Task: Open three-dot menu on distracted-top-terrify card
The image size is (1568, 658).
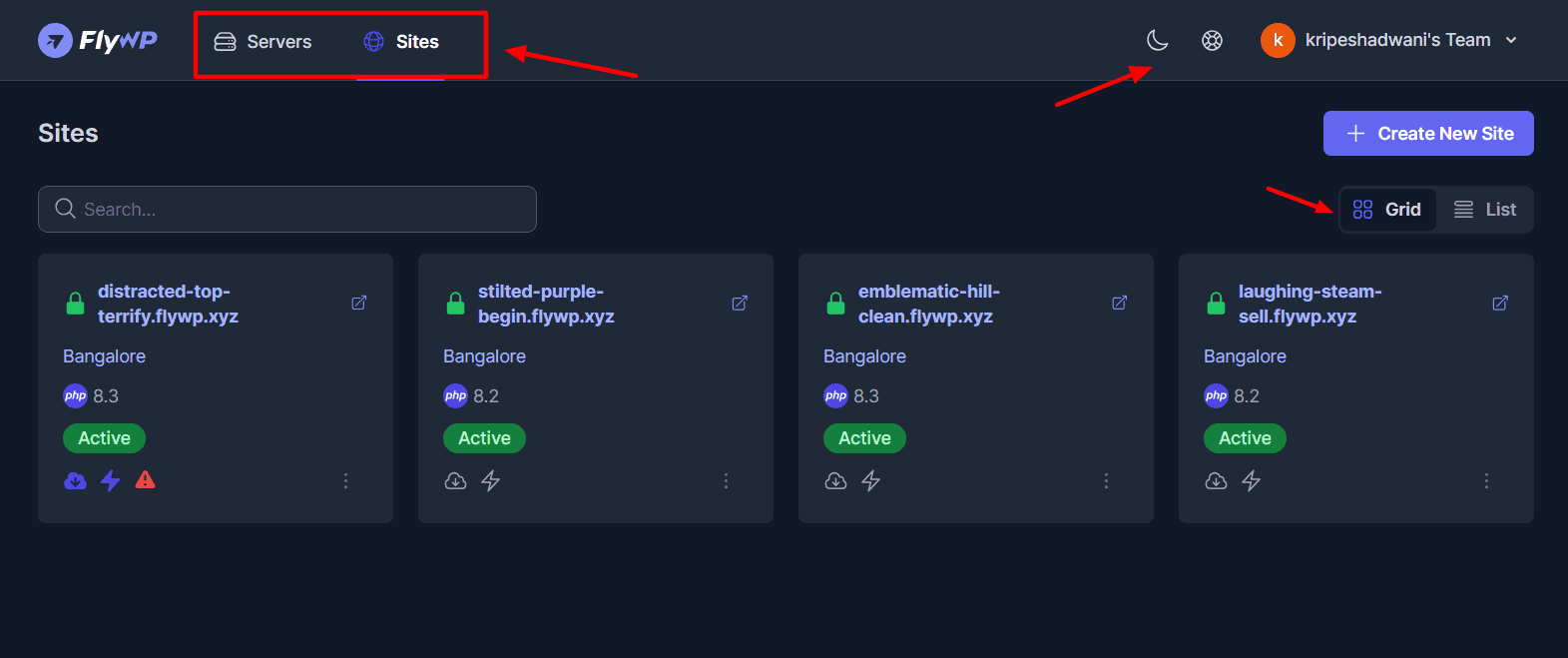Action: 346,481
